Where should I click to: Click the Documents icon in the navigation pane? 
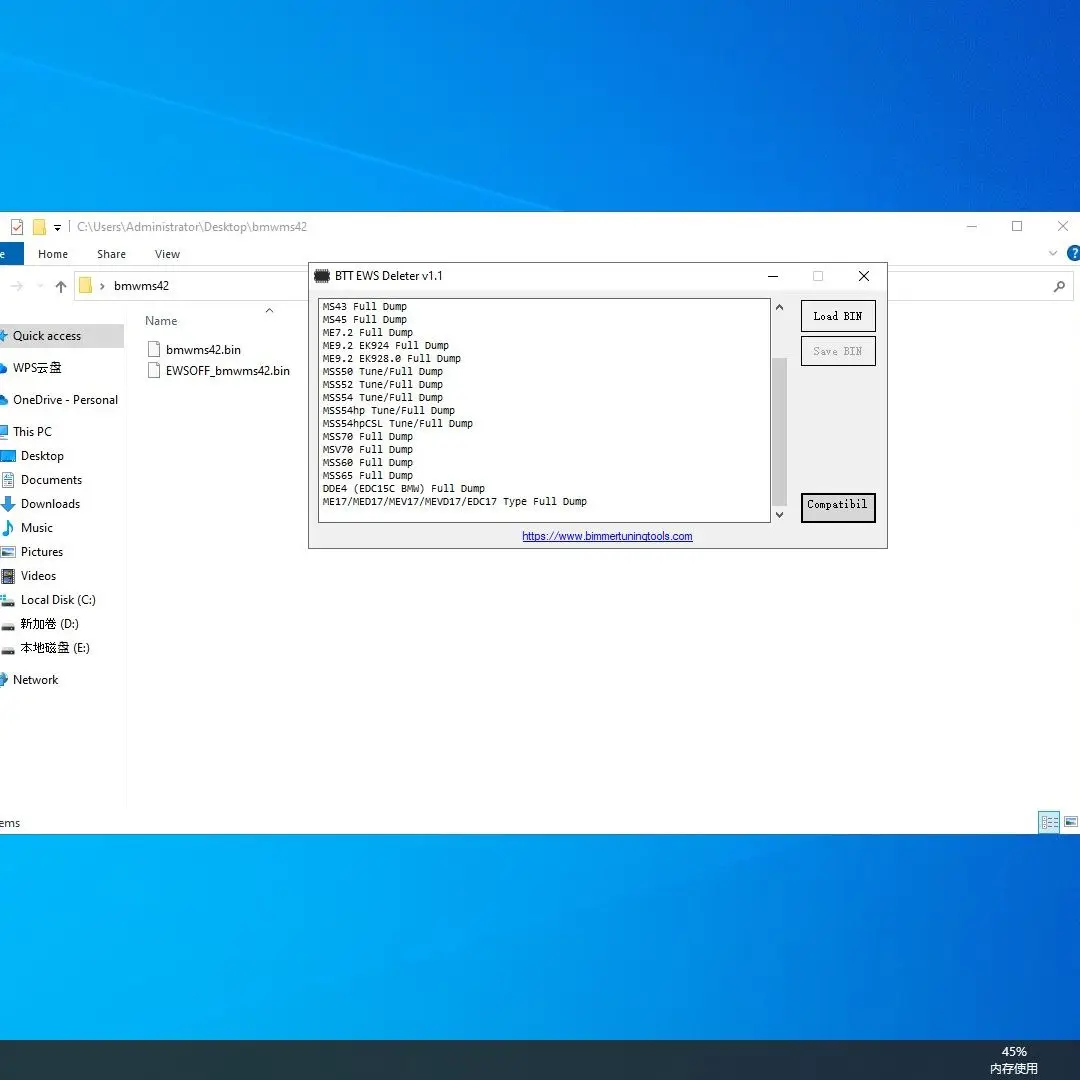(x=8, y=480)
